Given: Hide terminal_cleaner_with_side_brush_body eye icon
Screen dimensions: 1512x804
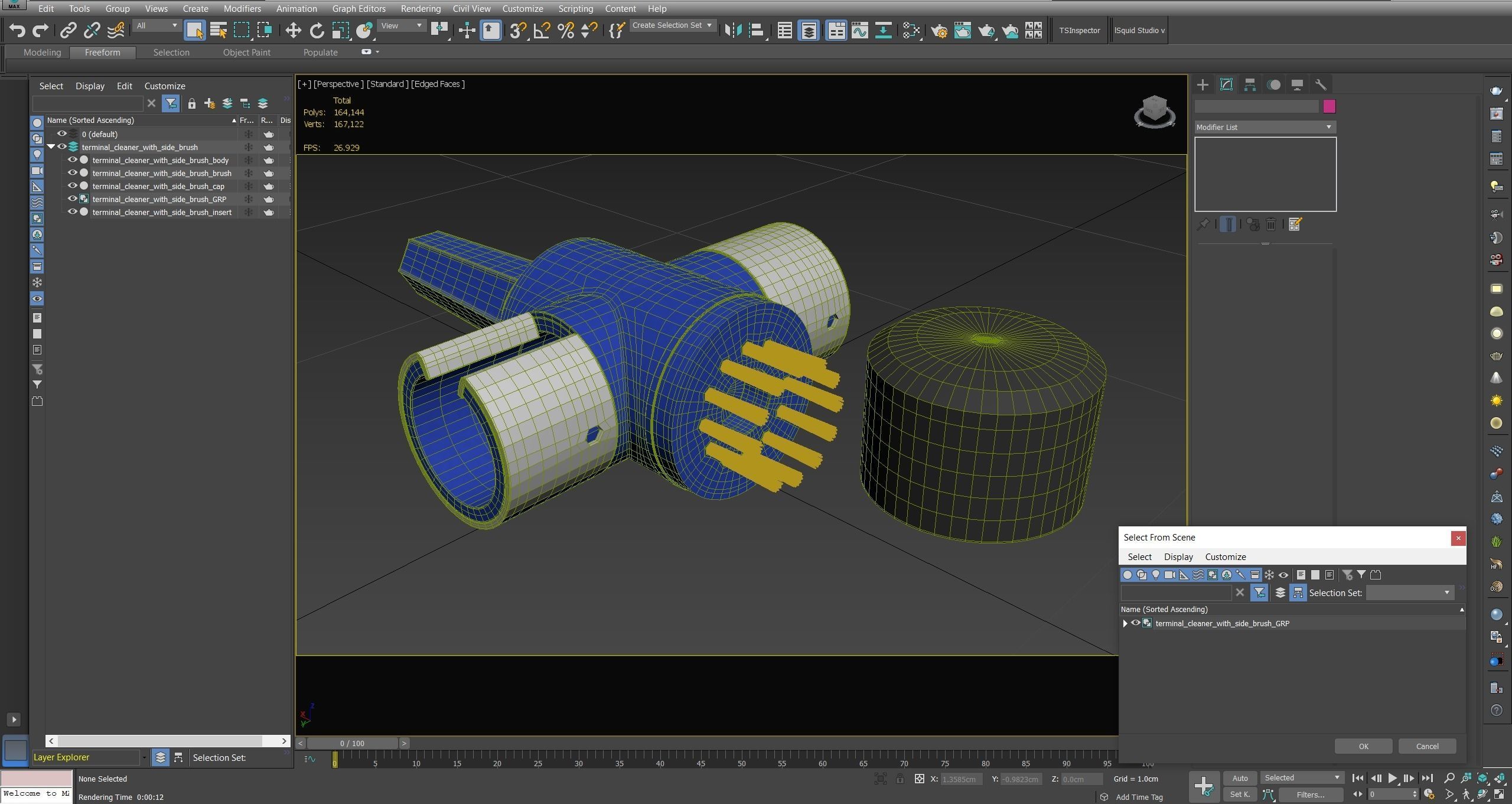Looking at the screenshot, I should (x=72, y=160).
